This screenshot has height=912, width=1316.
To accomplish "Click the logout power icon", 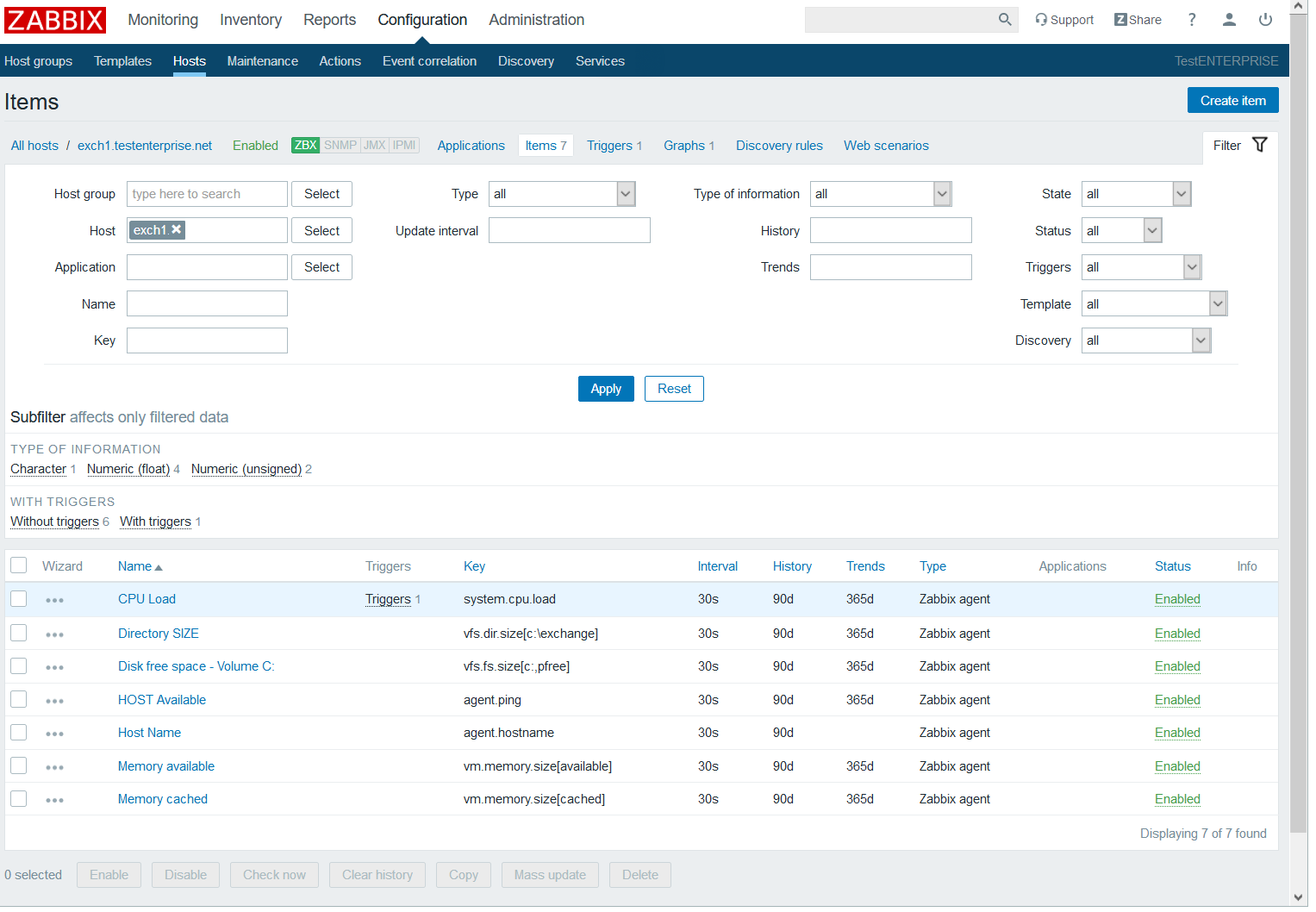I will tap(1264, 20).
